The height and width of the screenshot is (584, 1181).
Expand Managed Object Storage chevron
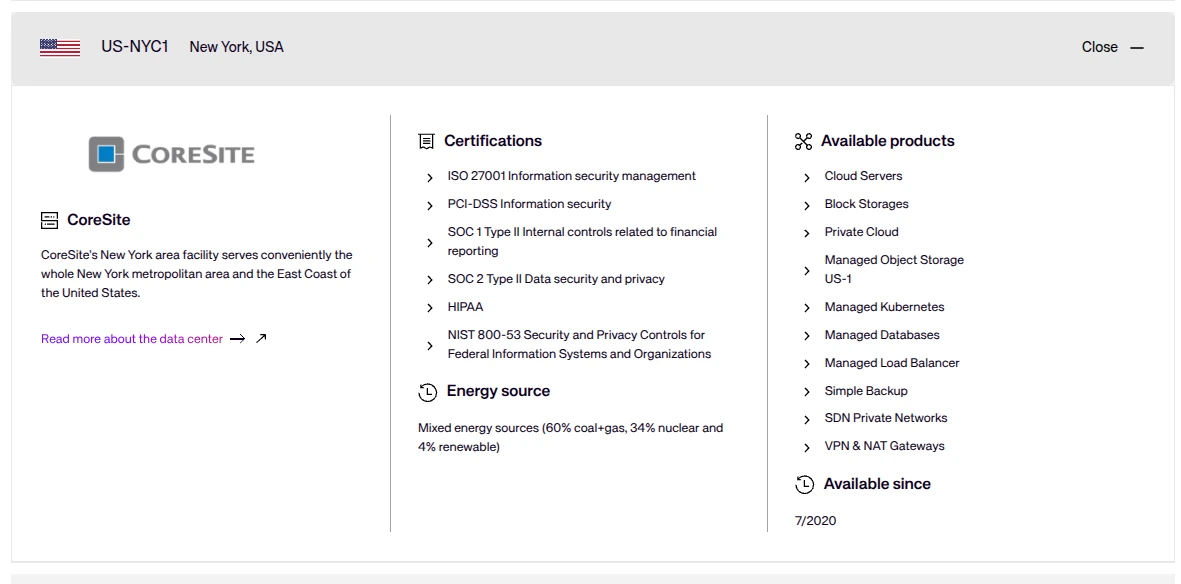(x=807, y=271)
